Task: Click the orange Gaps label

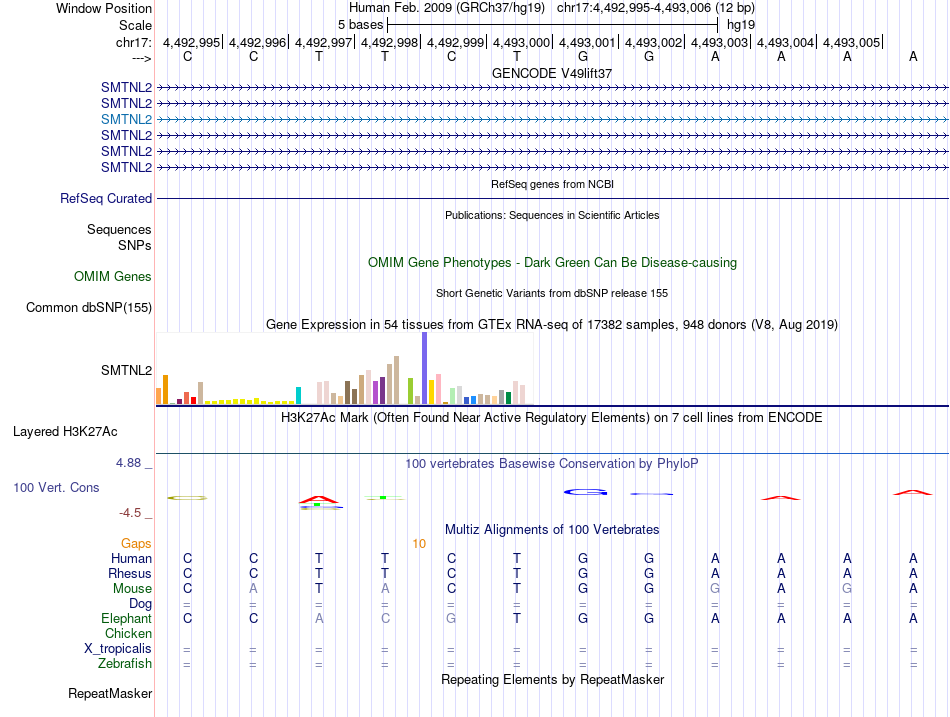Action: (136, 544)
